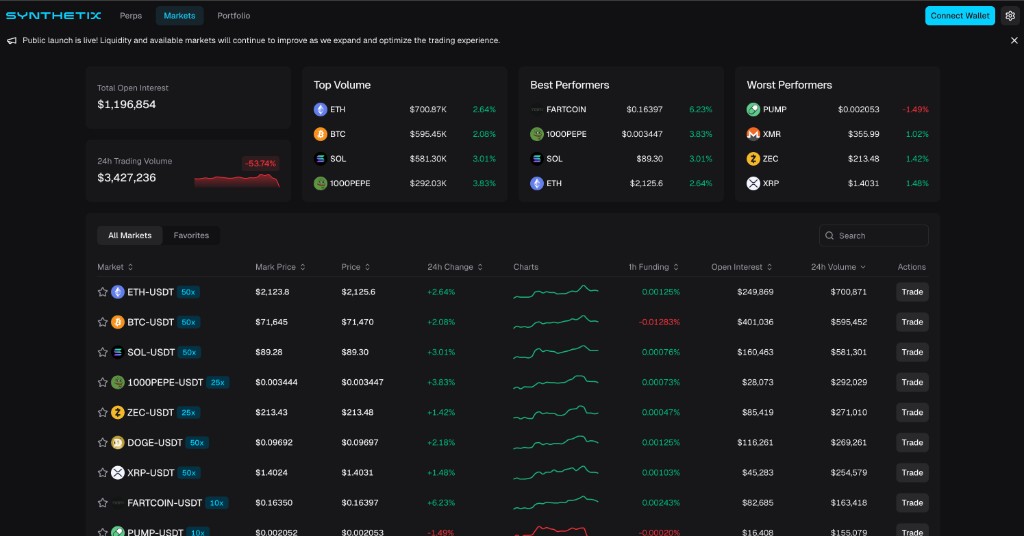
Task: Click the 50x leverage badge on ETH-USDT
Action: coord(189,292)
